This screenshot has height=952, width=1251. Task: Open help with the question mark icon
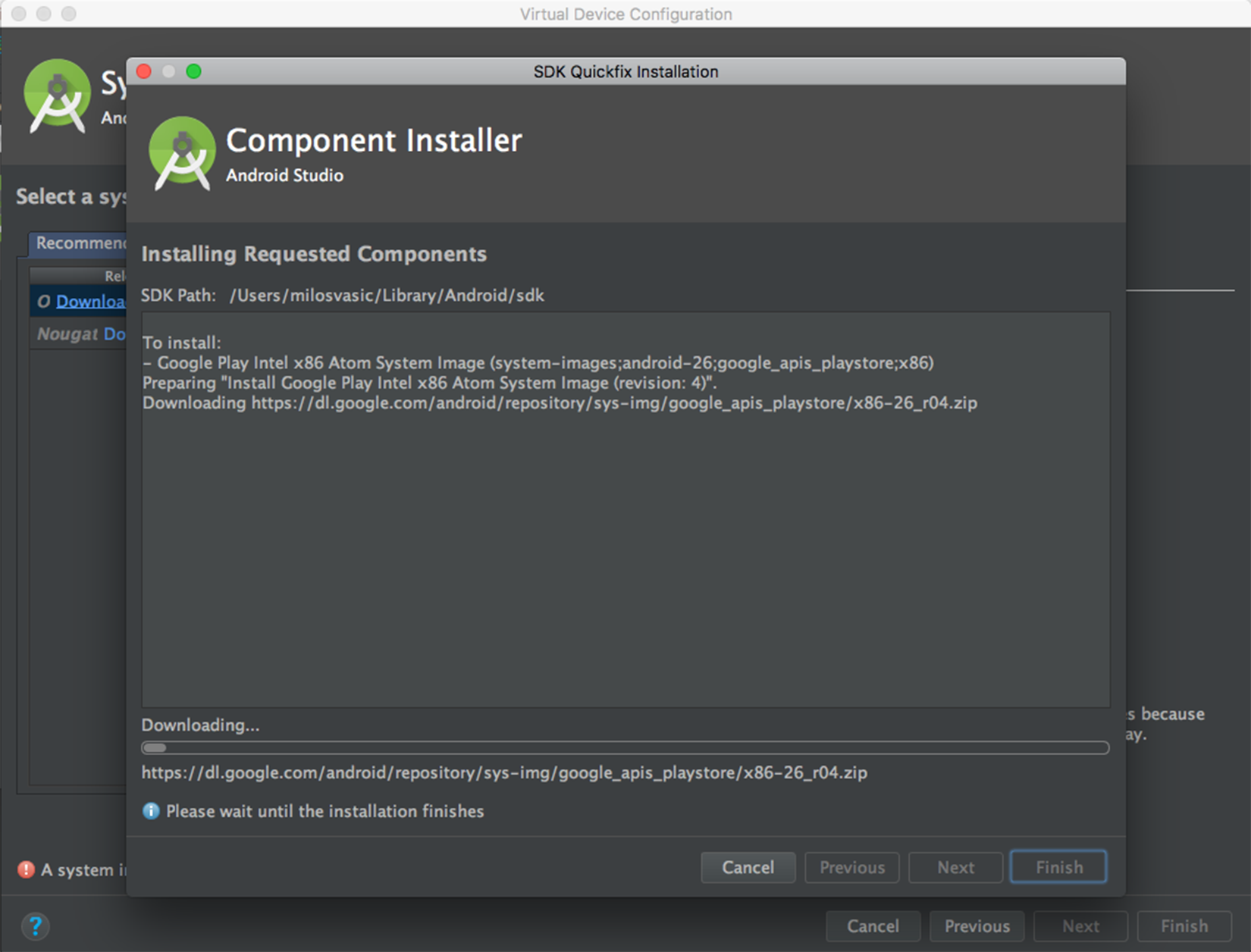click(35, 925)
